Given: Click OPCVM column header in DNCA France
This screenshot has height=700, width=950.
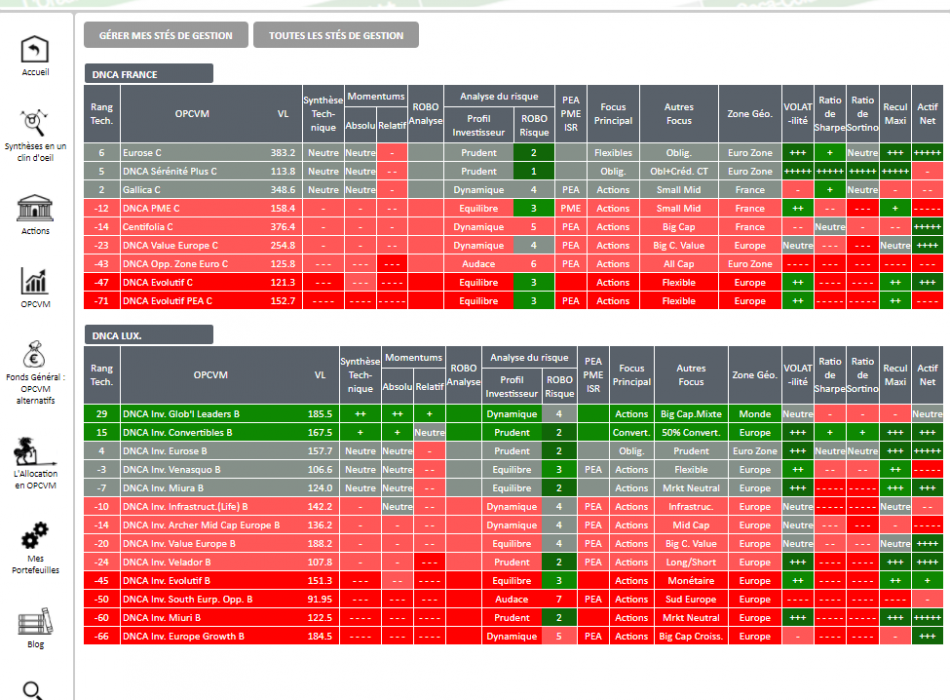Looking at the screenshot, I should [192, 114].
